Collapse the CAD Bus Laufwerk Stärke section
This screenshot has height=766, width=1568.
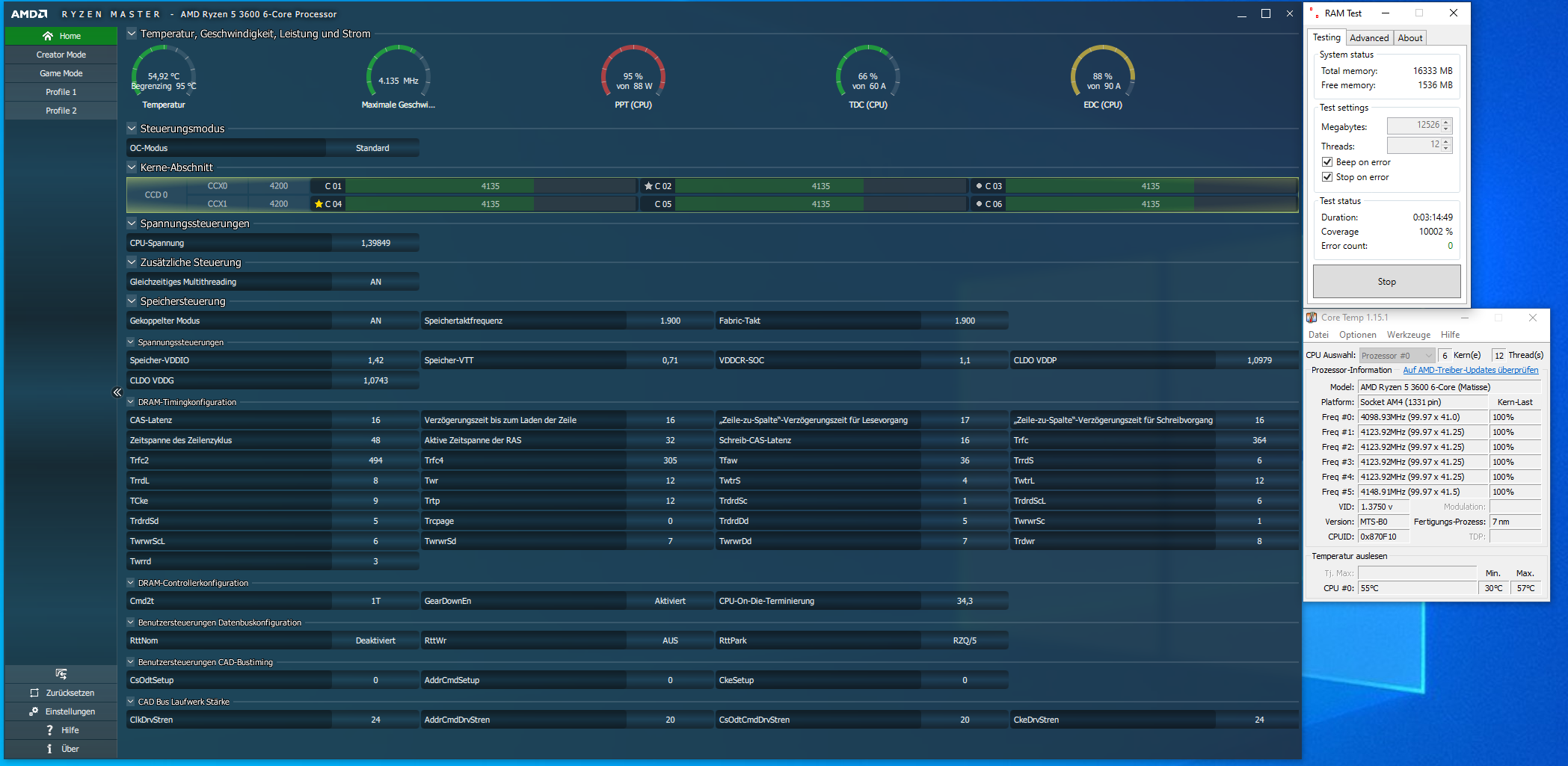[131, 702]
